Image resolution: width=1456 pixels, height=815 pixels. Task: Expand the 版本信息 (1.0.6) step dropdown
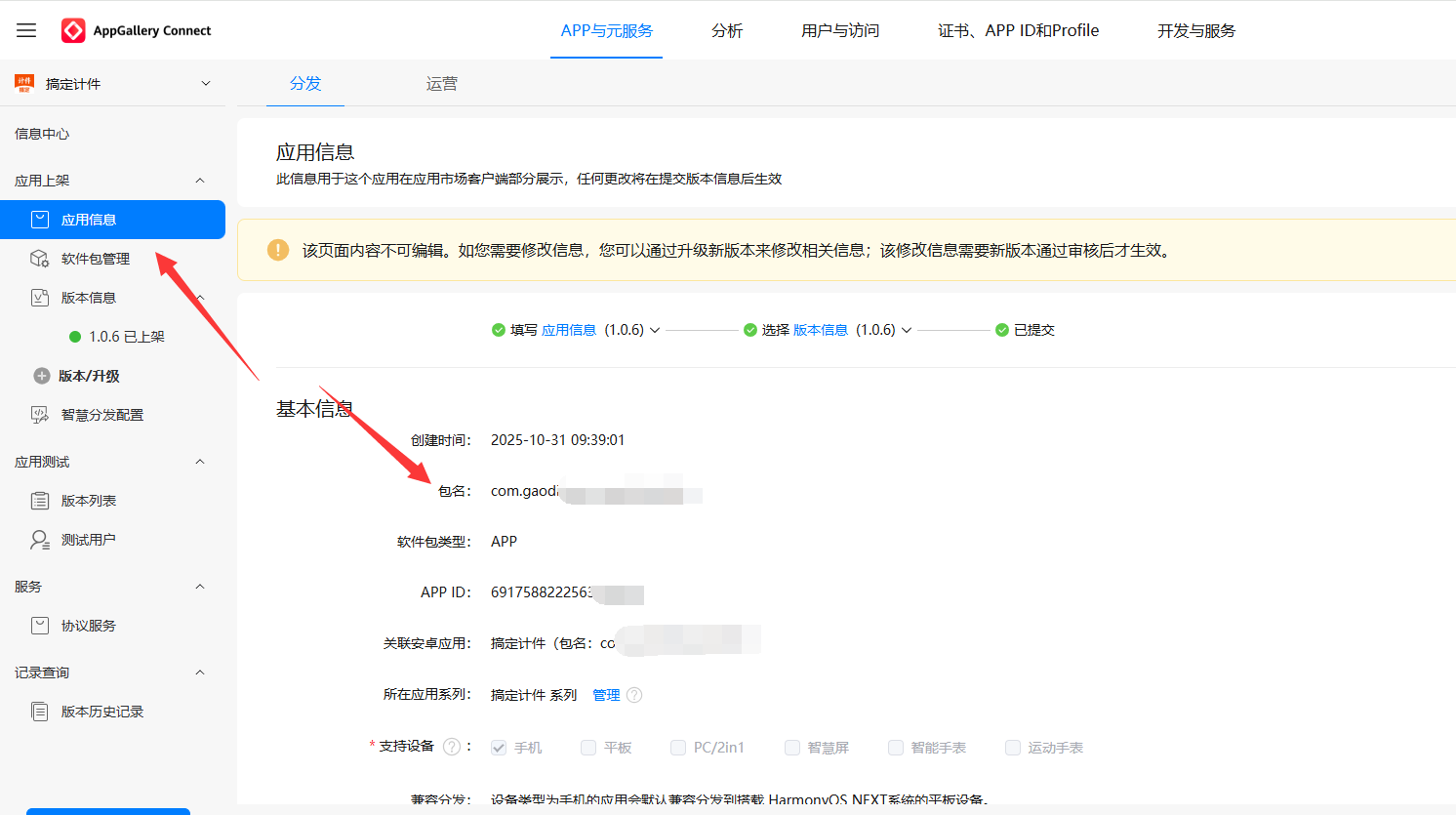[x=907, y=330]
